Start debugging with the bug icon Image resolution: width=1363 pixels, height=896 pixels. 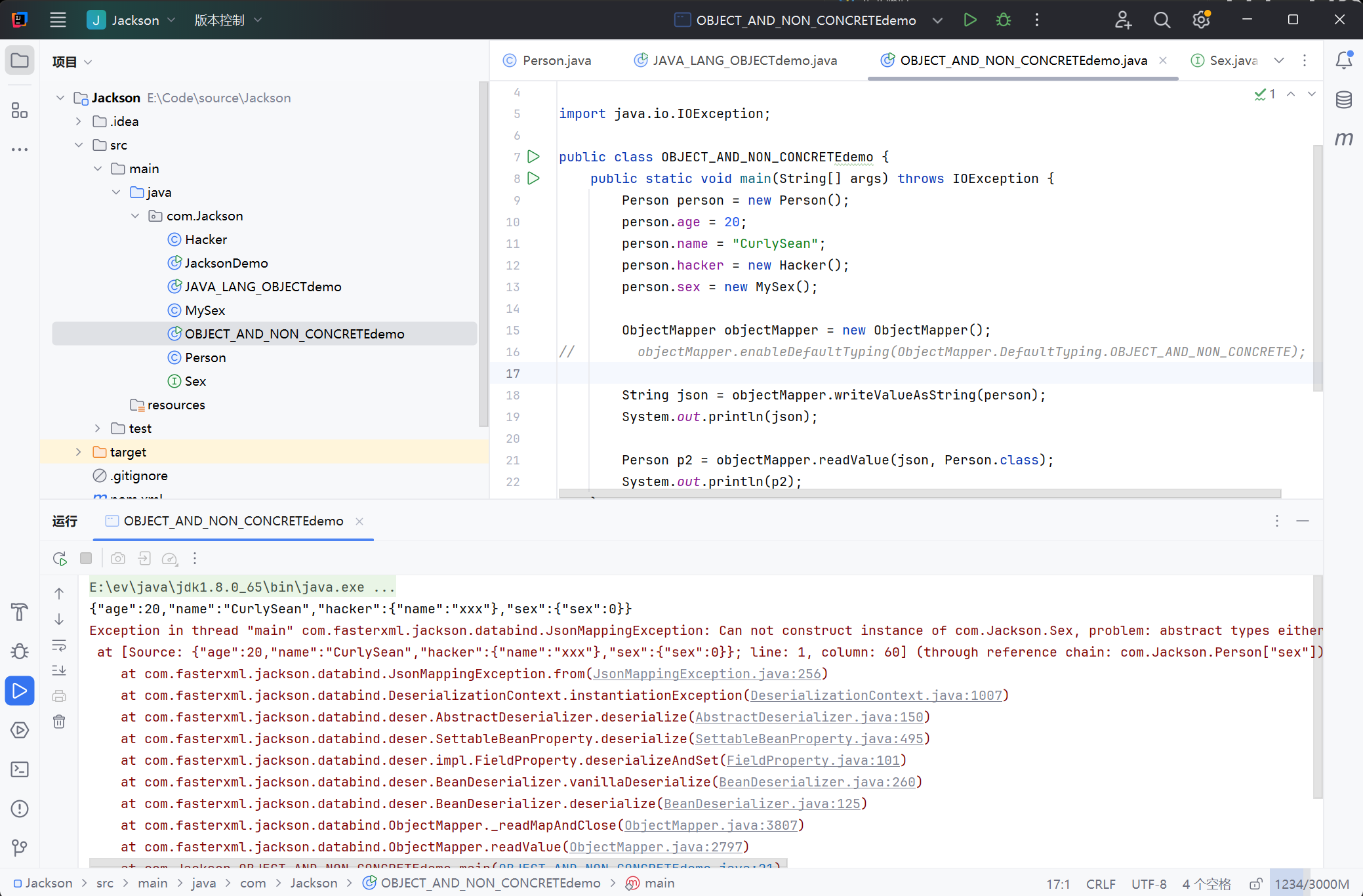[x=1004, y=20]
